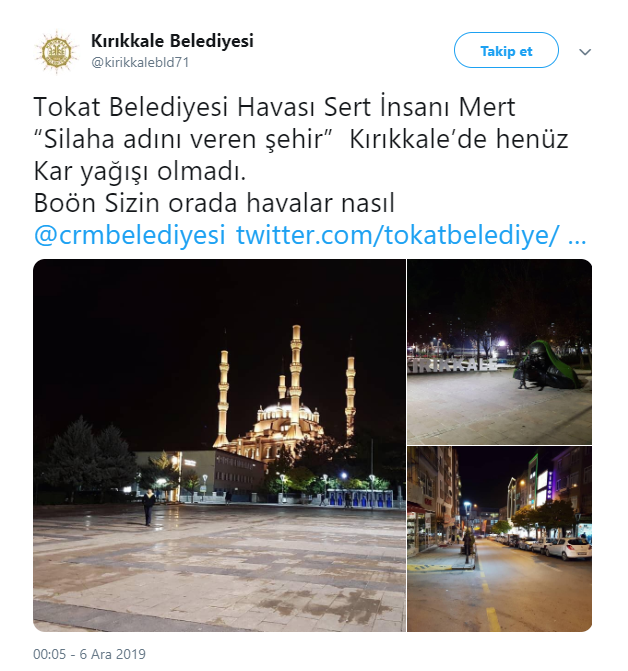Viewport: 628px width, 671px height.
Task: Open the twitter.com/tokatbelediye link
Action: click(398, 235)
